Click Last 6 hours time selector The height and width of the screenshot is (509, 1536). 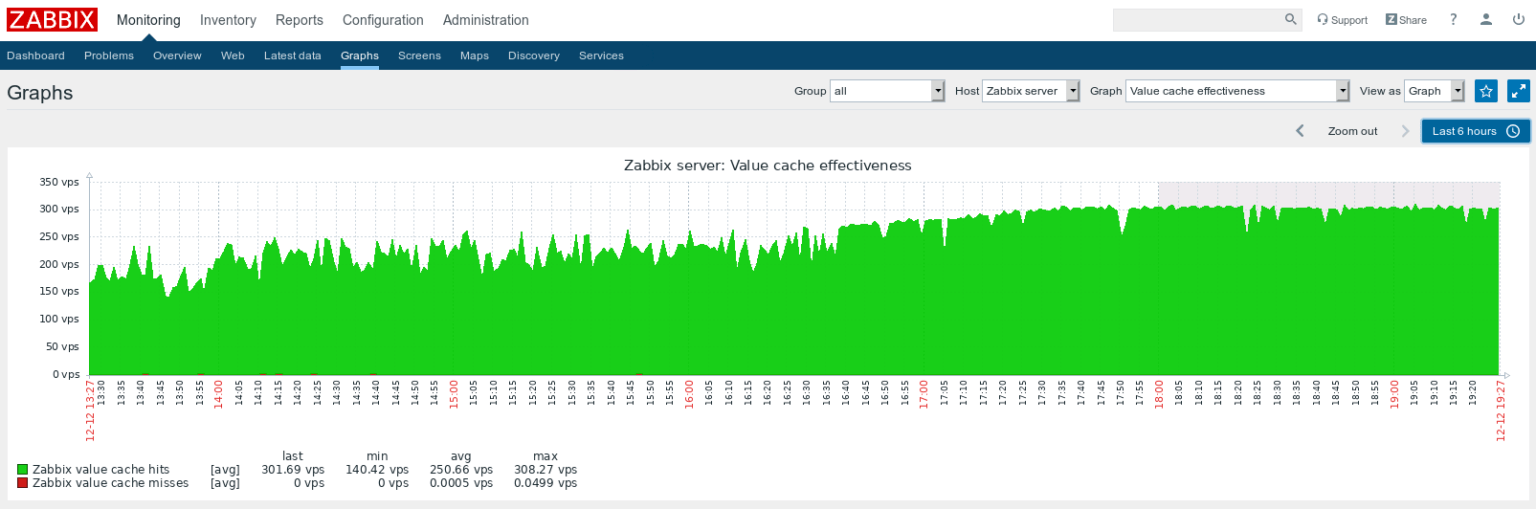[1475, 131]
